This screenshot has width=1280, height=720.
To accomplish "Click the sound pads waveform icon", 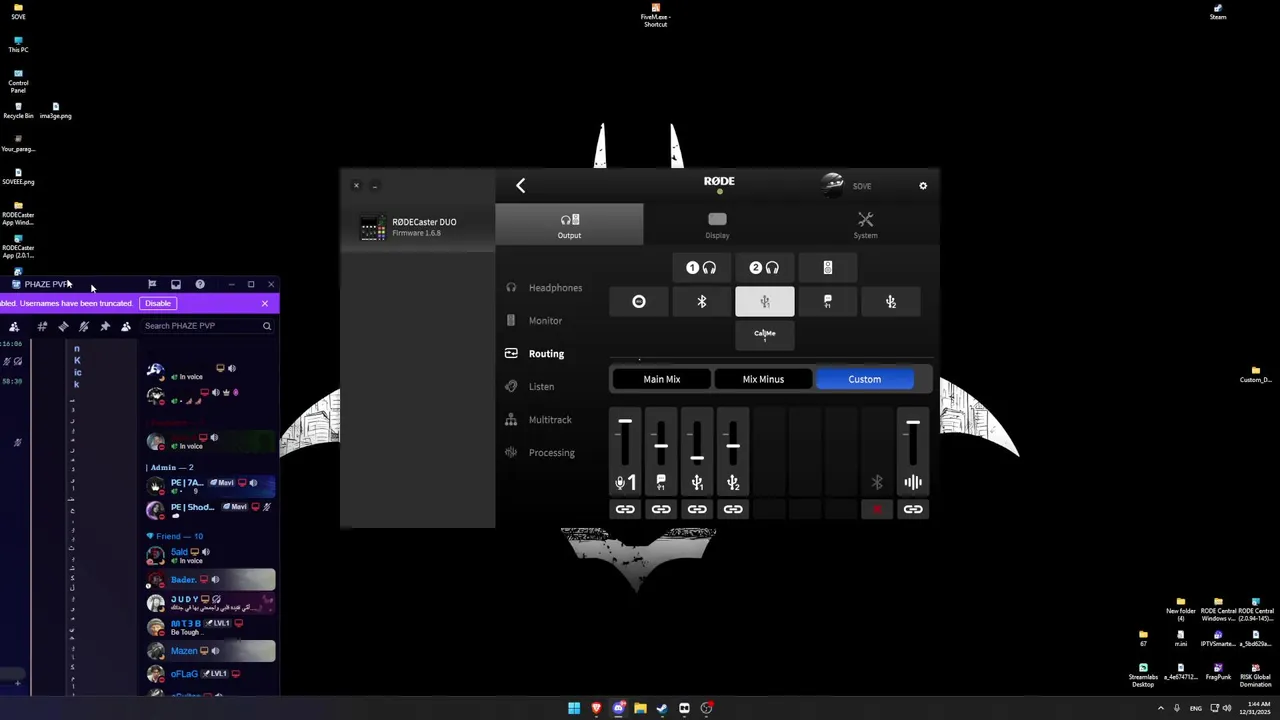I will tap(913, 483).
